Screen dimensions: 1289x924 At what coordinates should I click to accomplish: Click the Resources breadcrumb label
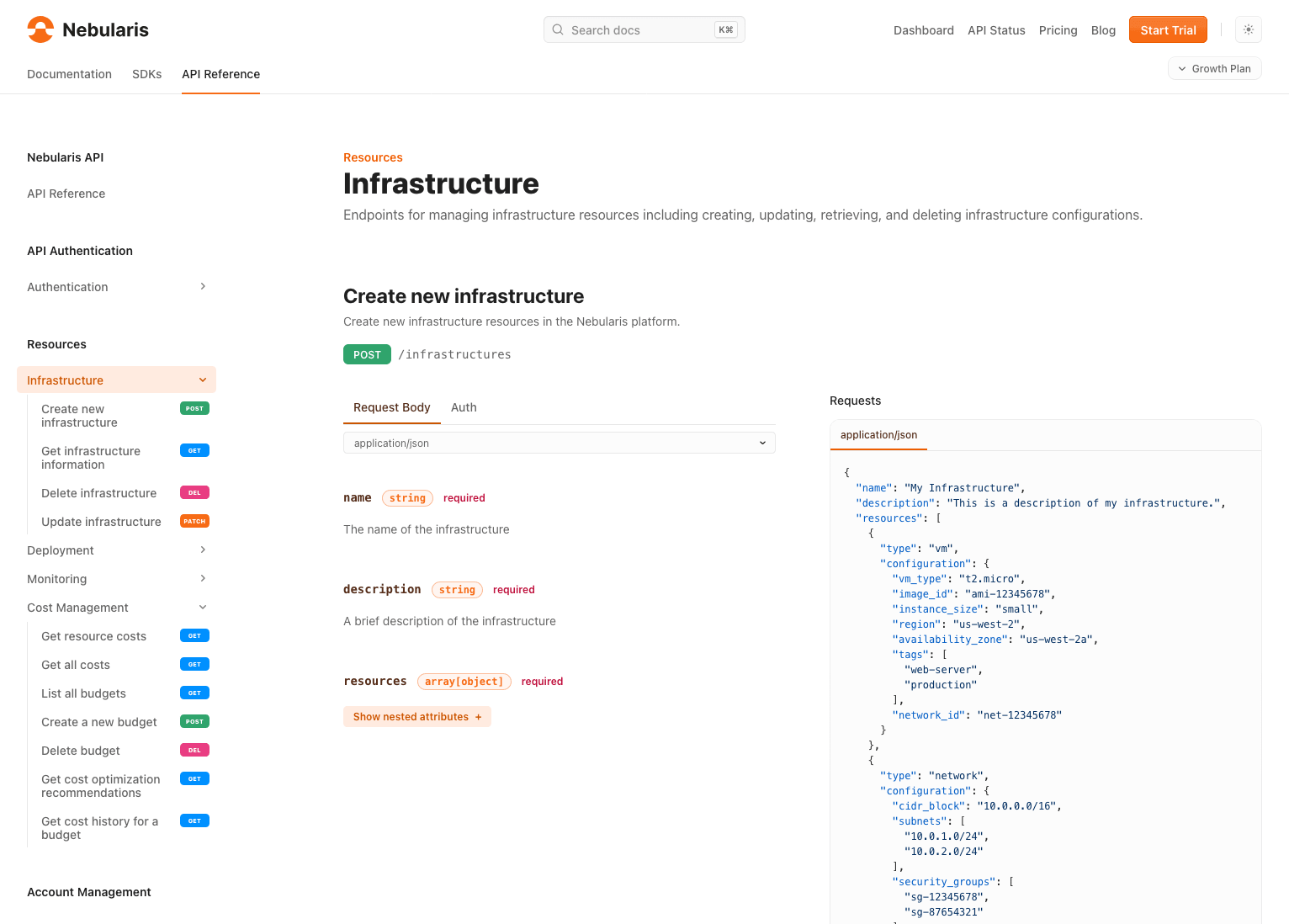click(x=373, y=157)
